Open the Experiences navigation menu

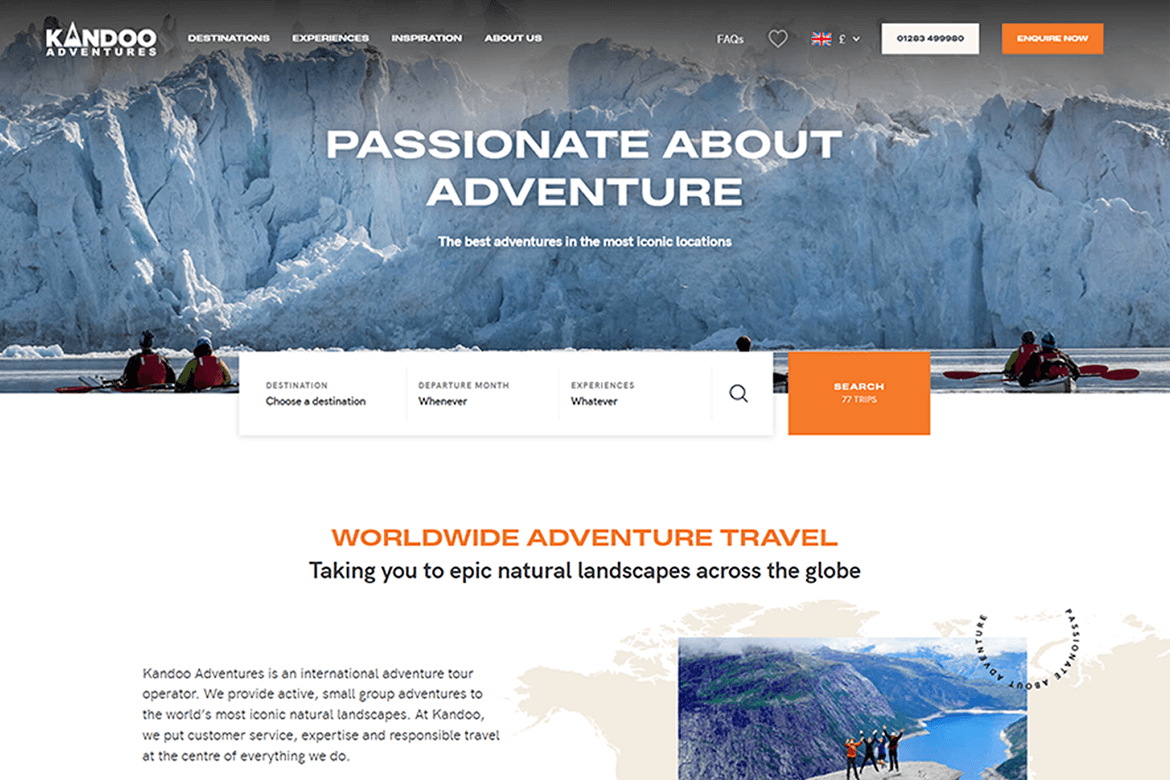pos(331,38)
